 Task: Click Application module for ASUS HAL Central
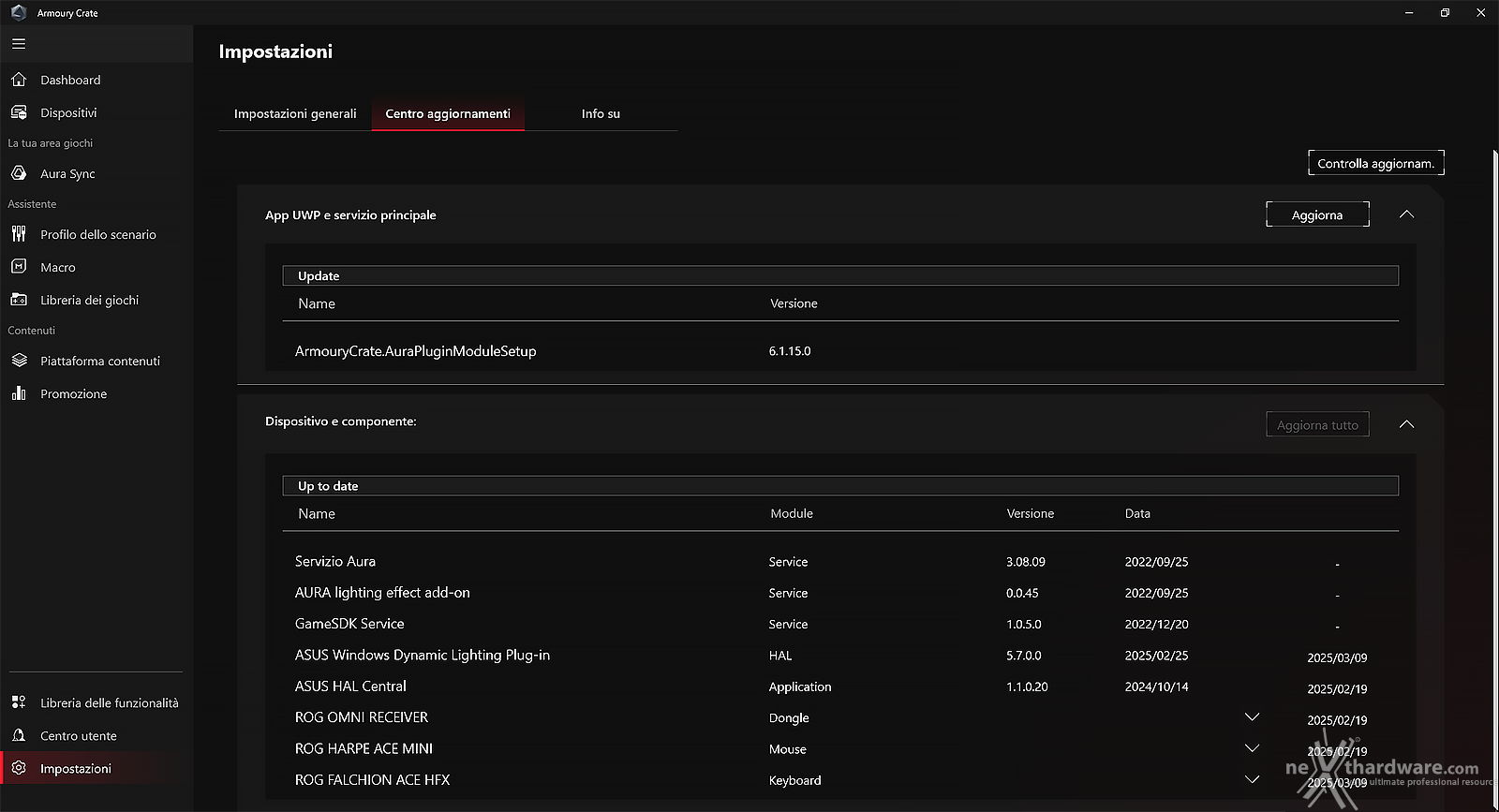pos(800,687)
